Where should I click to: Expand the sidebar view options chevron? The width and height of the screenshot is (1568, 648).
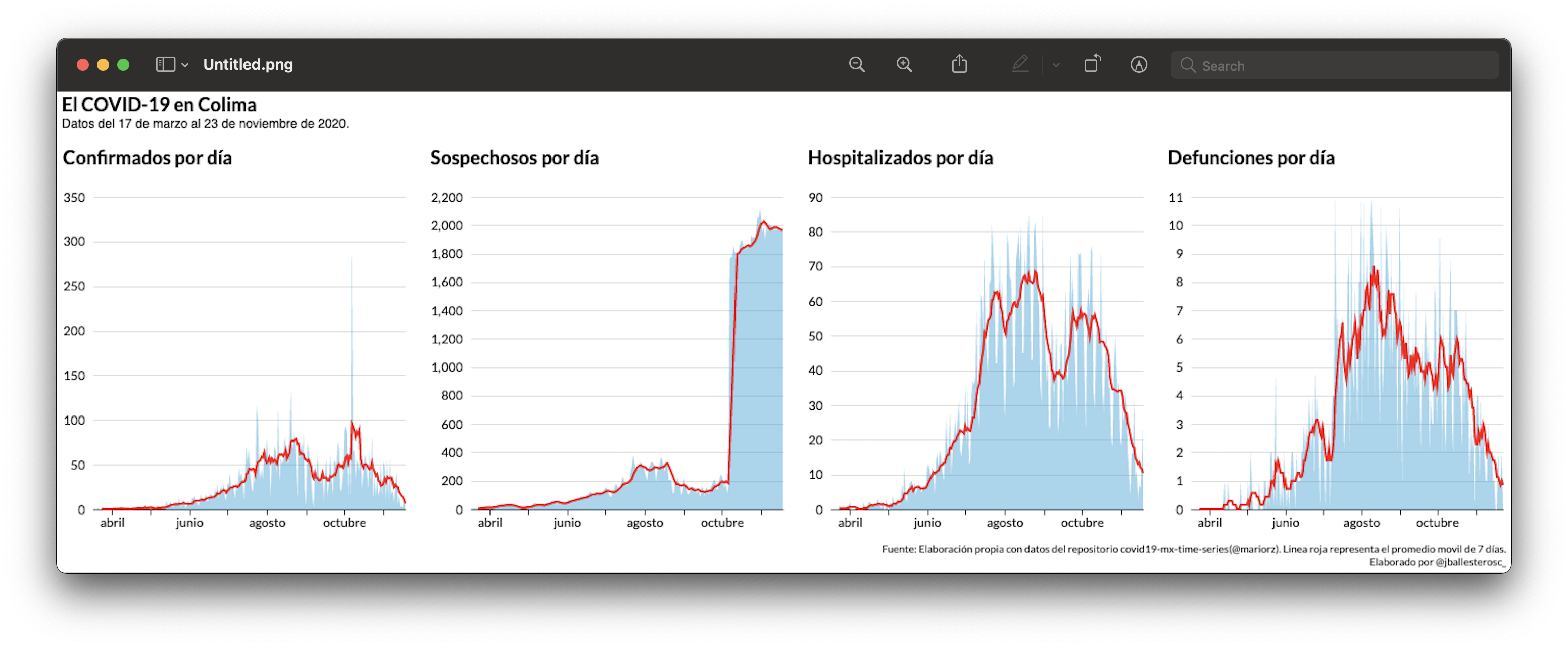(185, 65)
